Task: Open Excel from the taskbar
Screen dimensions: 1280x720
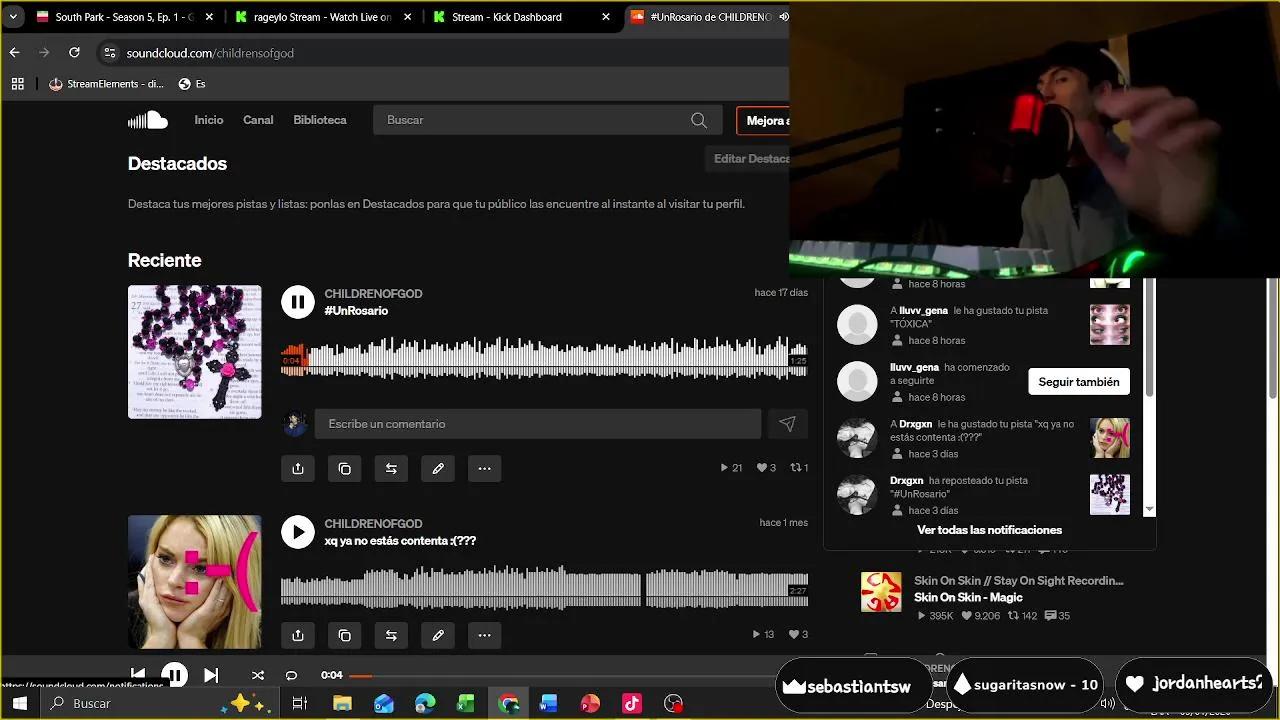Action: 466,704
